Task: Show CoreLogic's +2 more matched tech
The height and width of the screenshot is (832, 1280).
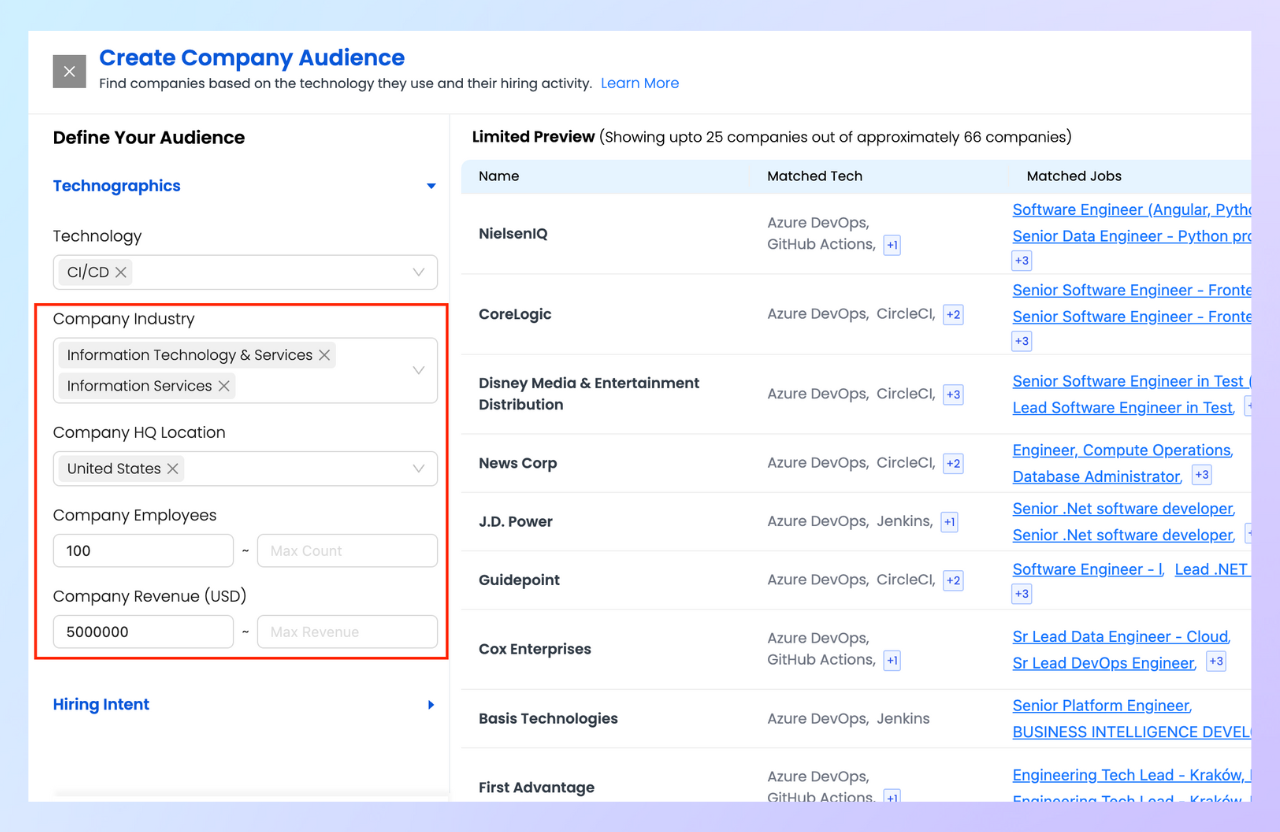Action: click(x=953, y=315)
